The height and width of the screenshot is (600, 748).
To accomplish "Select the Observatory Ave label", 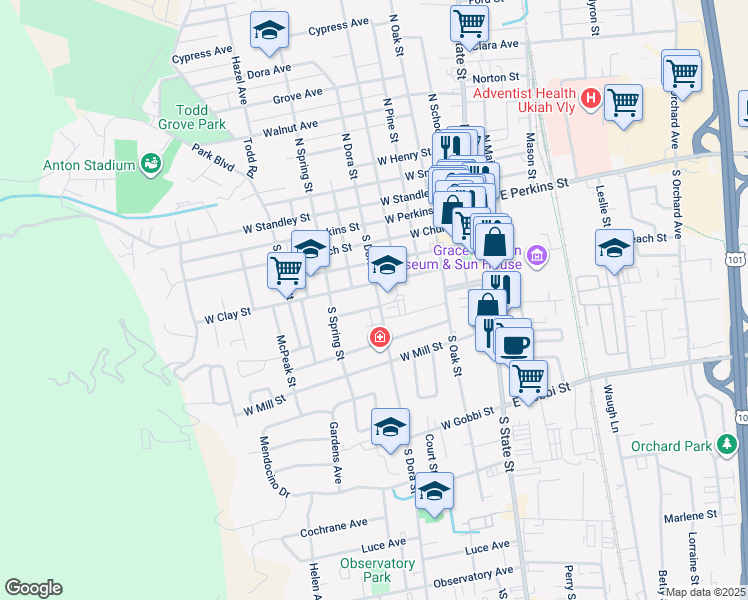I will tap(473, 577).
